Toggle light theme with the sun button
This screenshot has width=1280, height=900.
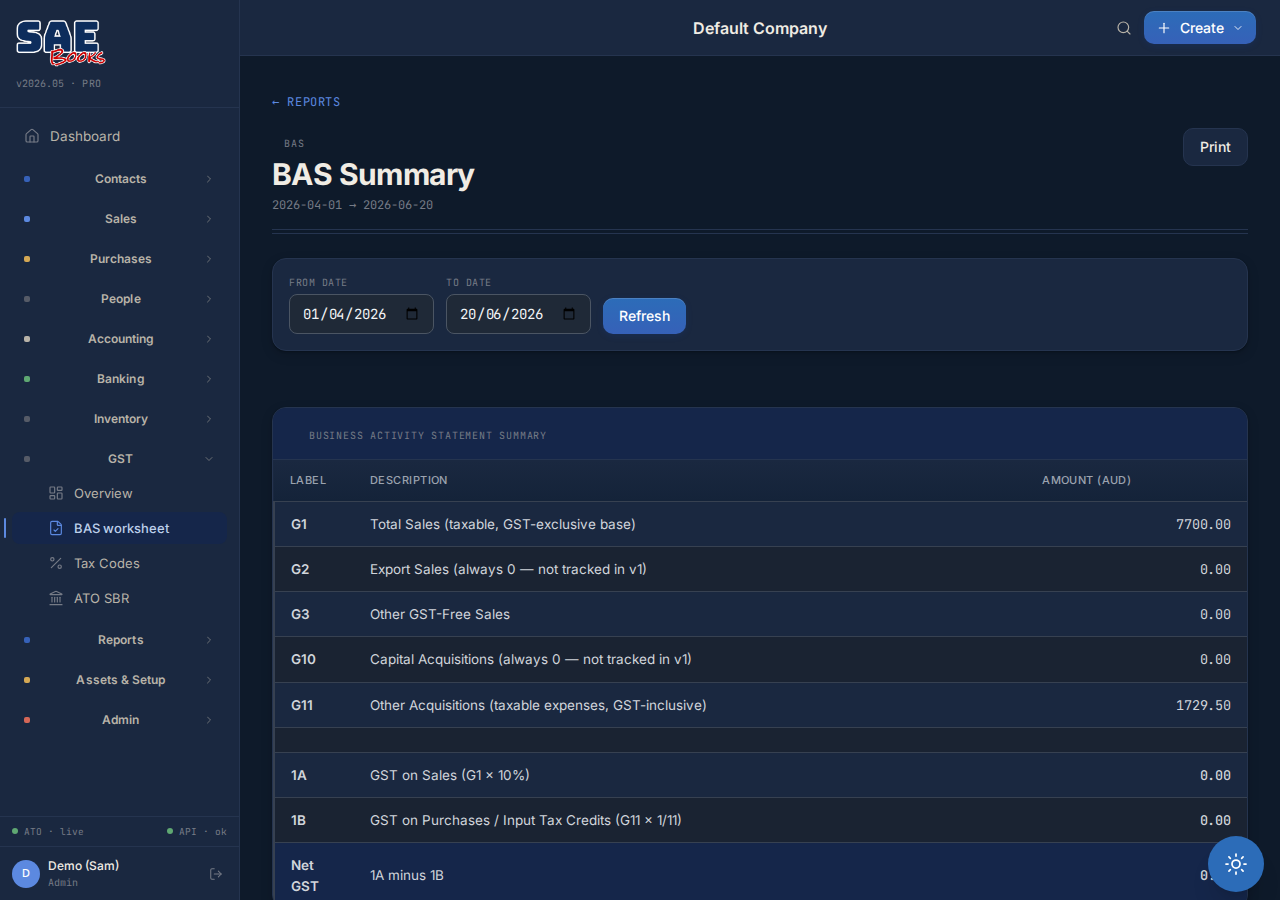[x=1236, y=864]
